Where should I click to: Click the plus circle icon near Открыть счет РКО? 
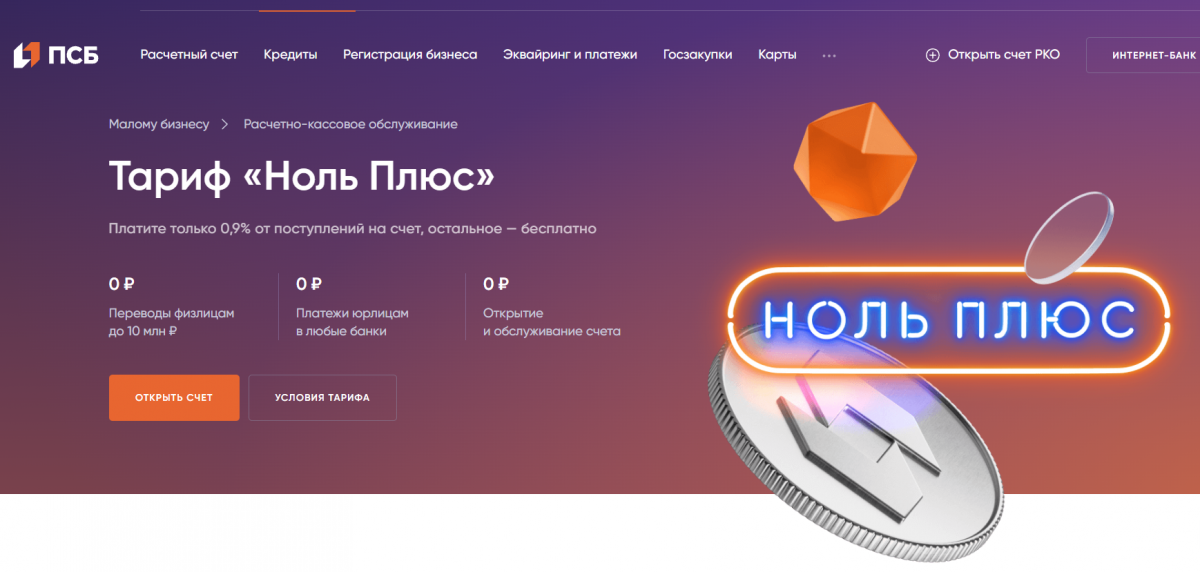(932, 55)
